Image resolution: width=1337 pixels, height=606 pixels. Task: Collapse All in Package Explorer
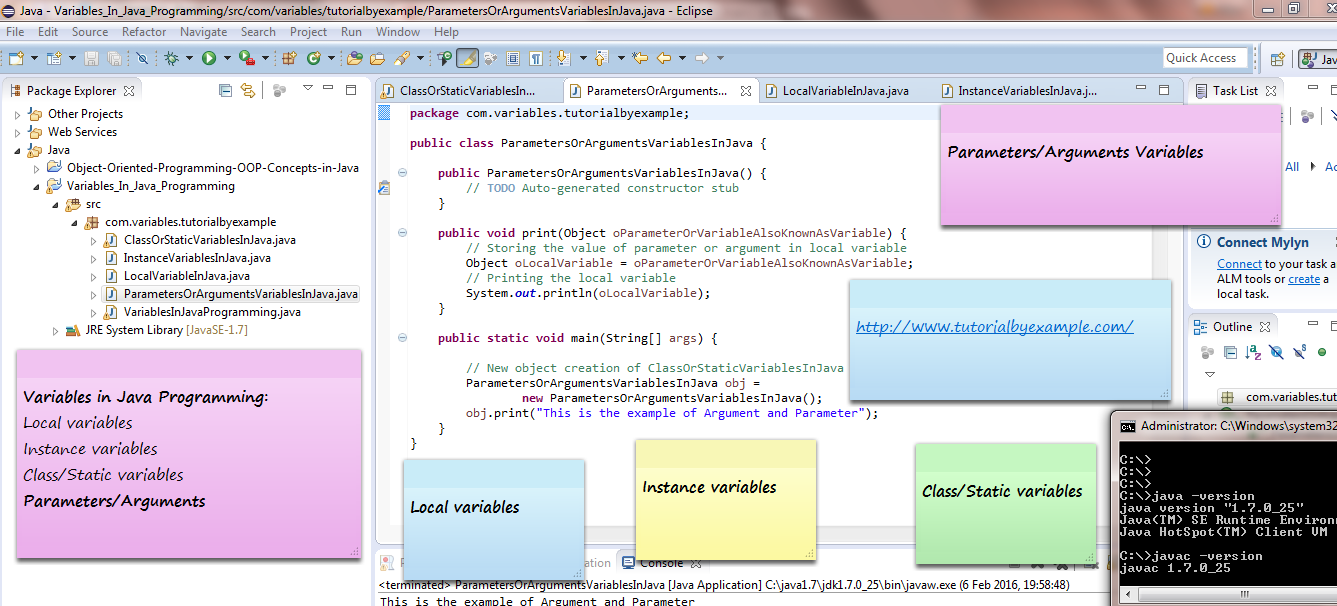point(225,90)
